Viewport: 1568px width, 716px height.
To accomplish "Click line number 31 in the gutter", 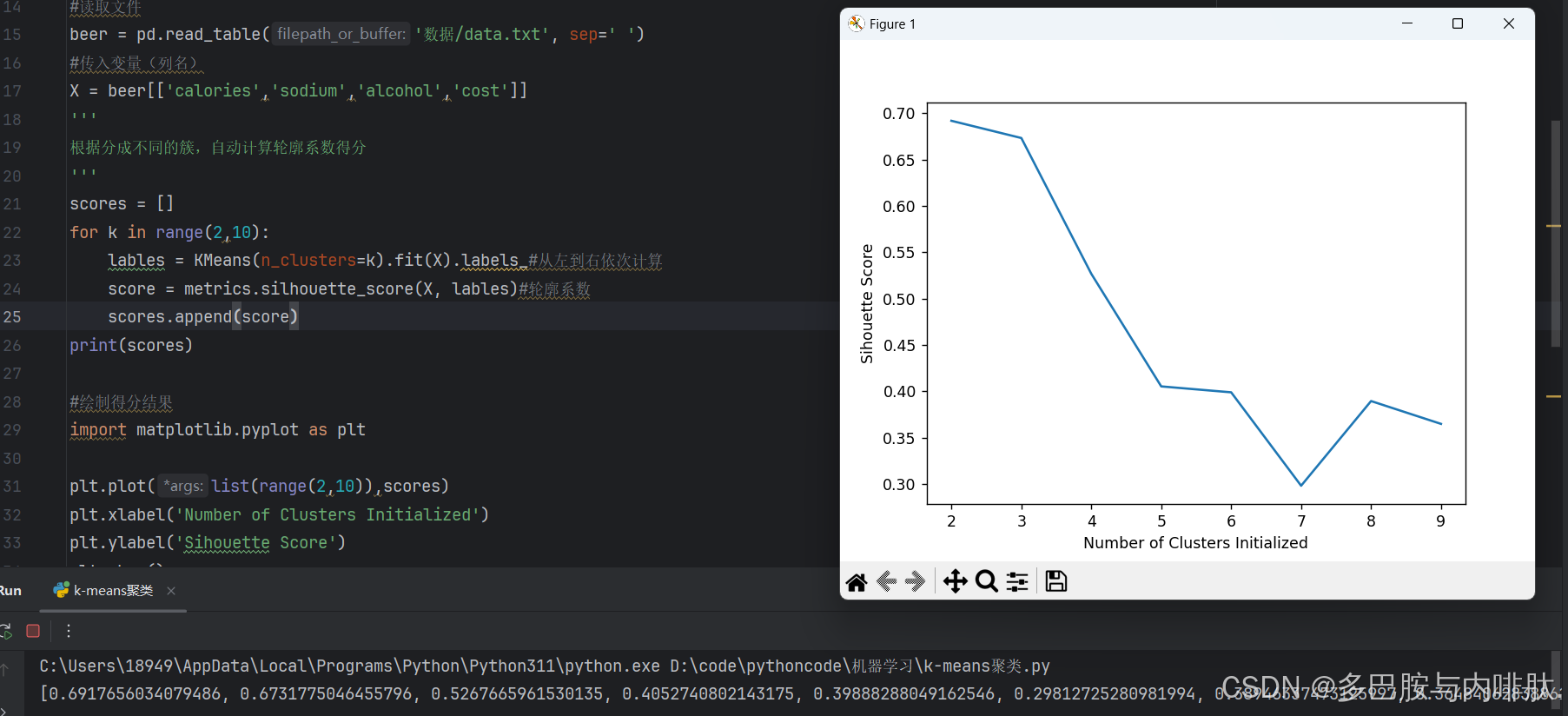I will [x=12, y=486].
